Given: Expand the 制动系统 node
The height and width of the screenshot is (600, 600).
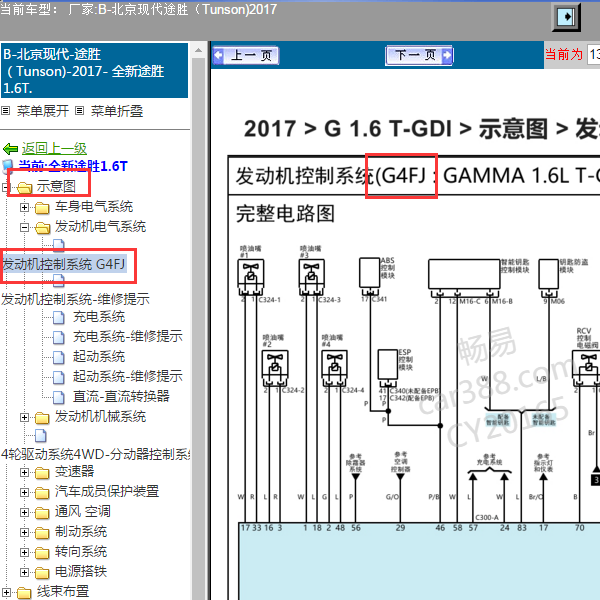Looking at the screenshot, I should [x=24, y=533].
